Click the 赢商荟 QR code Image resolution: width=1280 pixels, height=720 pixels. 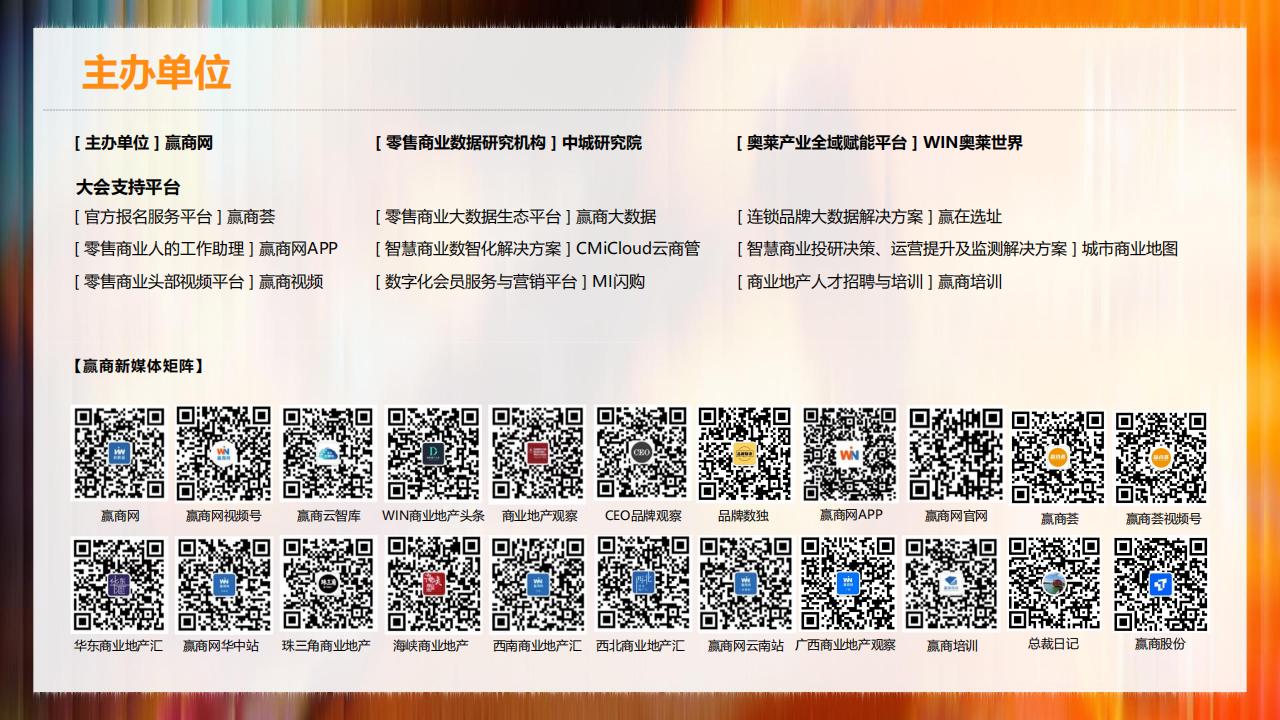pyautogui.click(x=1058, y=457)
